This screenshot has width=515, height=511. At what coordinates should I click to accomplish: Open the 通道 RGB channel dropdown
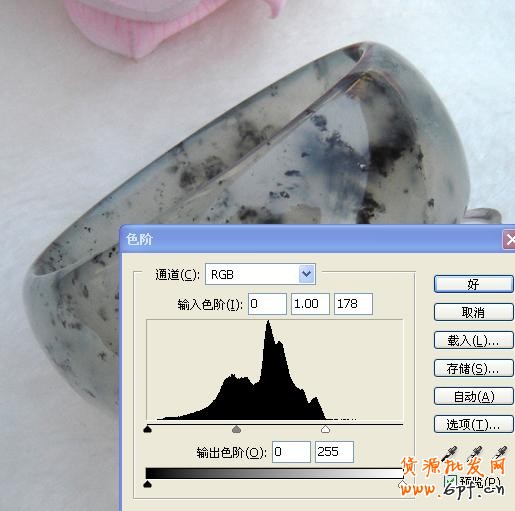[x=307, y=274]
